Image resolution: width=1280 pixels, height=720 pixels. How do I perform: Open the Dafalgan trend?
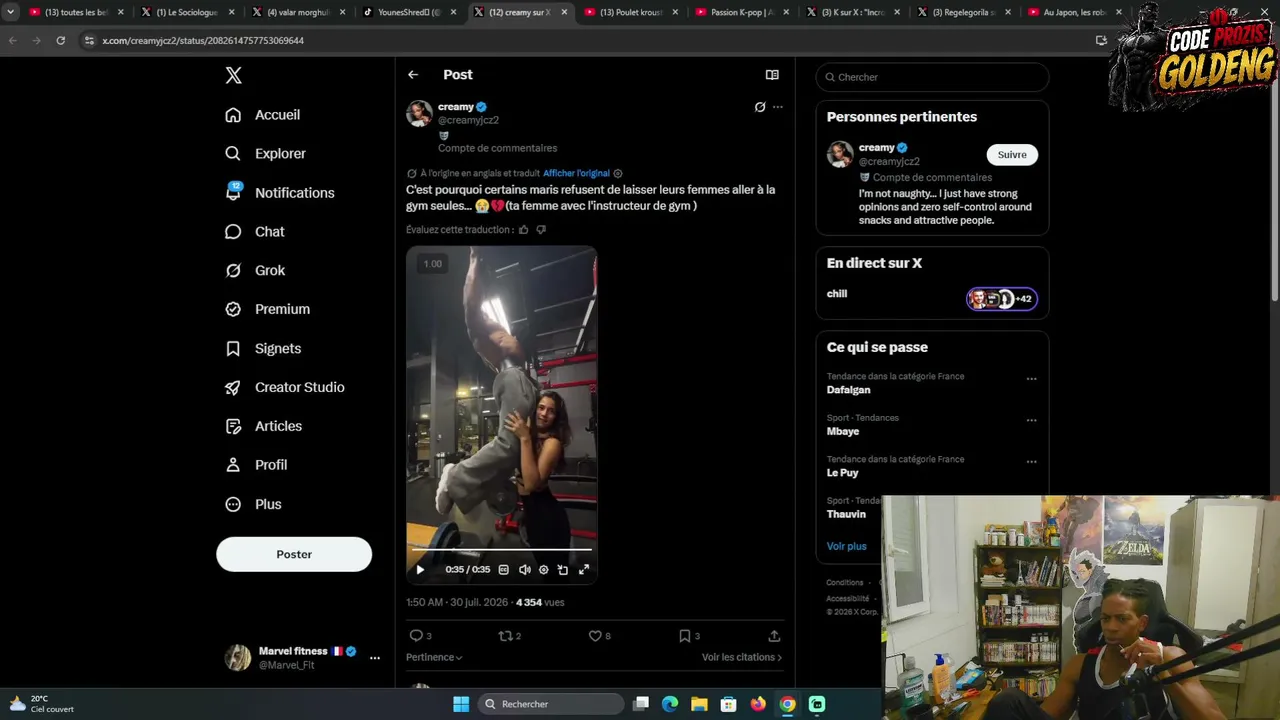coord(848,390)
